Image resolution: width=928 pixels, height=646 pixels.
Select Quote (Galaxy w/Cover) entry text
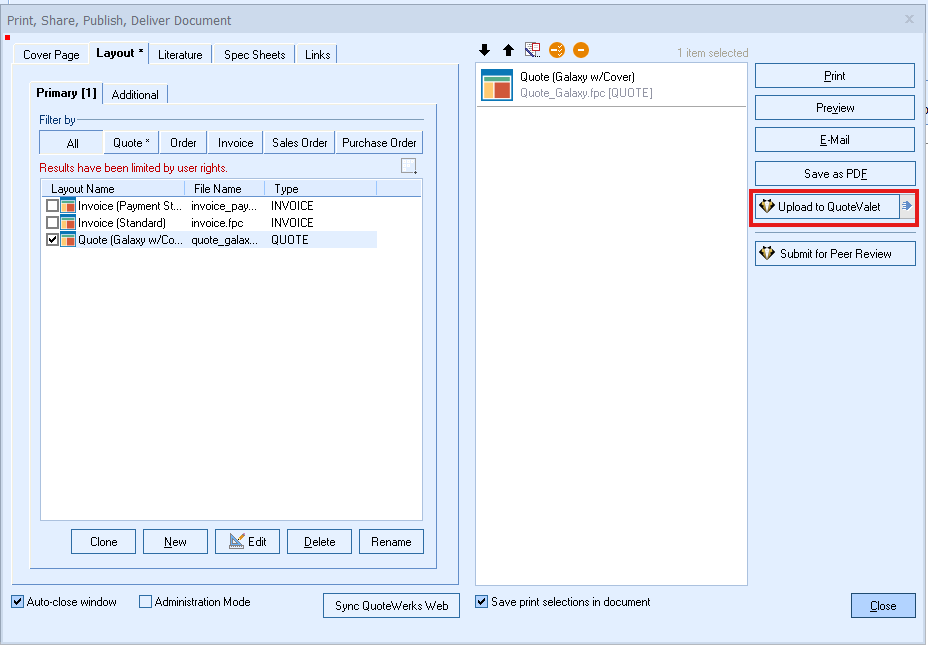577,77
